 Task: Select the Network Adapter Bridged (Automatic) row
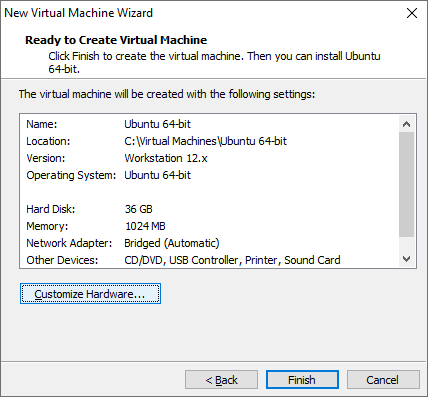click(x=209, y=243)
